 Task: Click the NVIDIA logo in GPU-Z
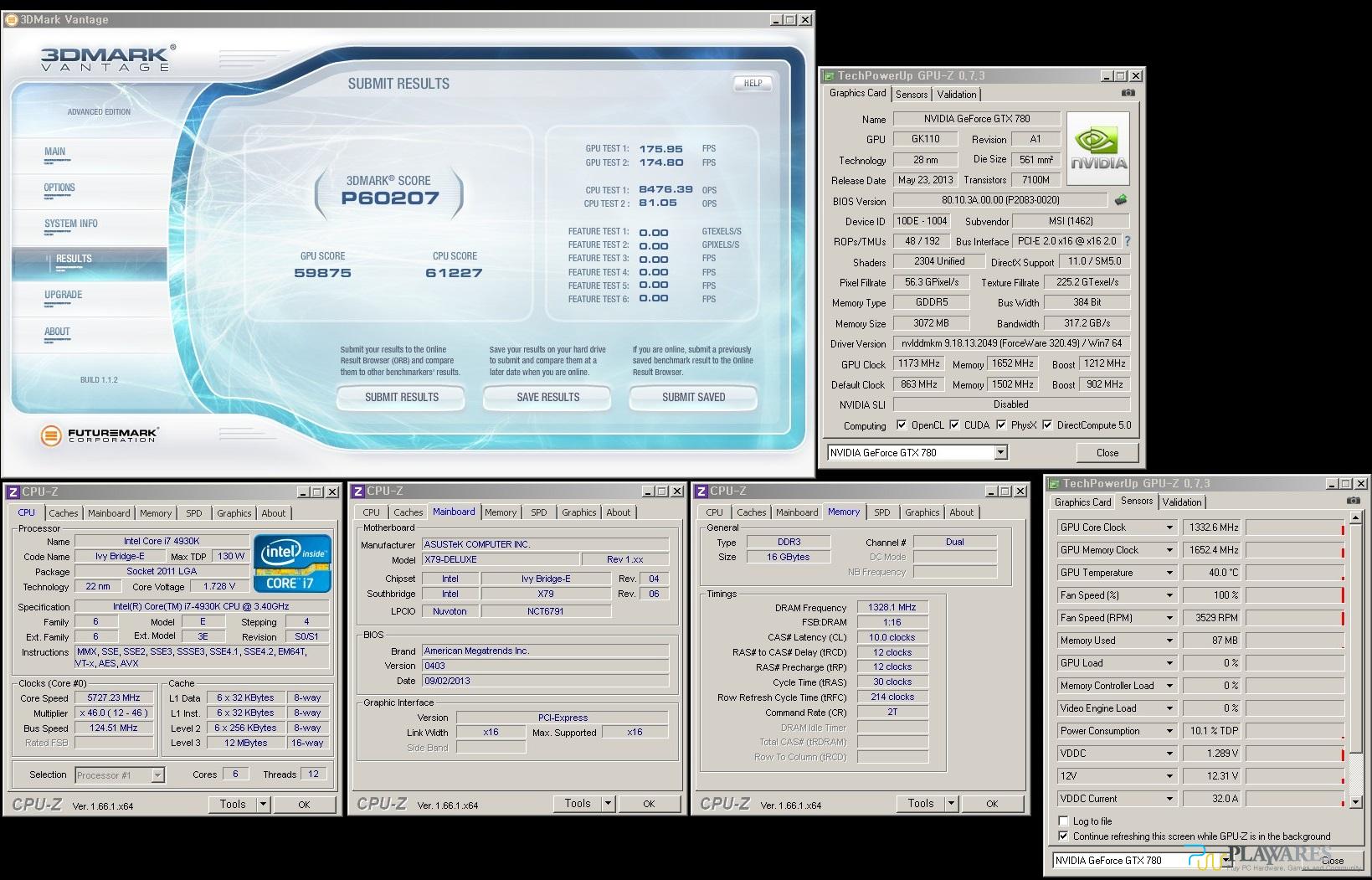click(x=1098, y=148)
